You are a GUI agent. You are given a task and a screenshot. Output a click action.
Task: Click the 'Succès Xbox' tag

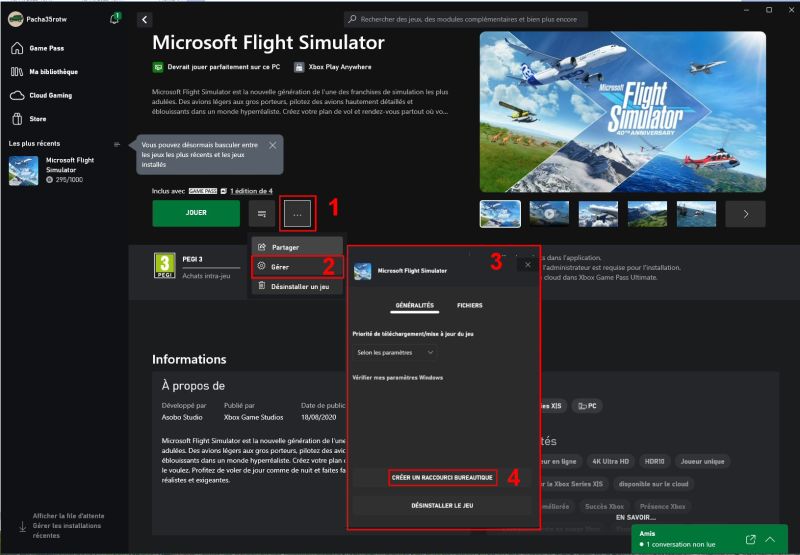[604, 506]
